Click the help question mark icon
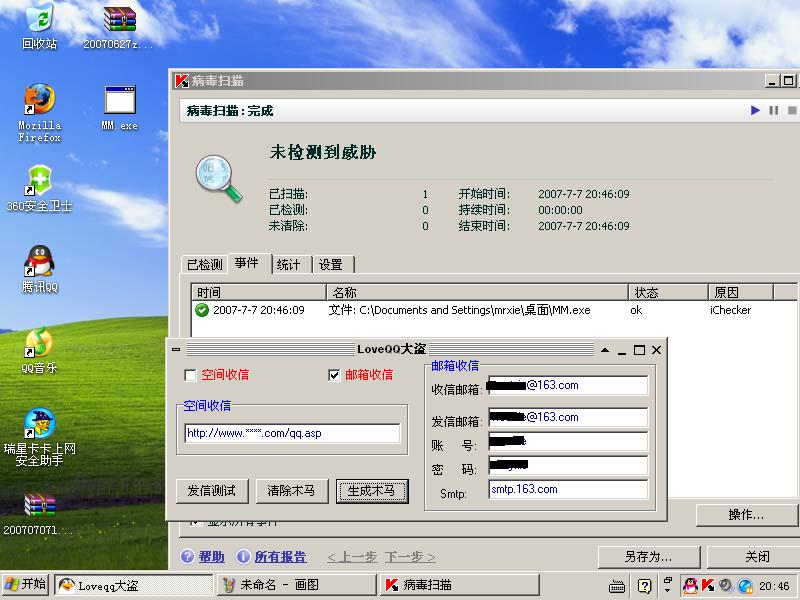The height and width of the screenshot is (600, 800). (187, 557)
